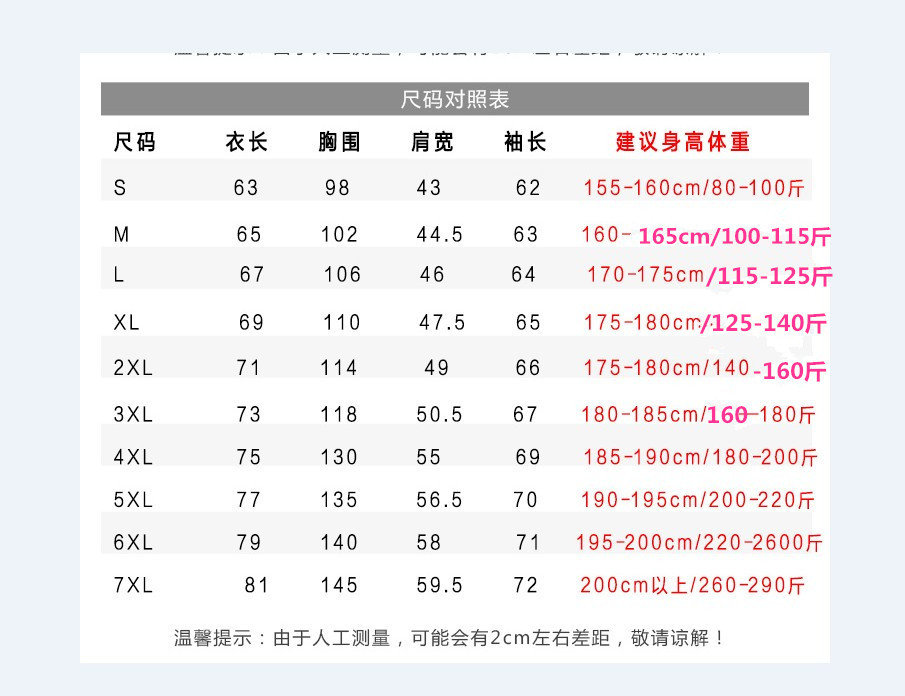Select the 胸围 column header
Viewport: 905px width, 696px height.
(x=339, y=142)
